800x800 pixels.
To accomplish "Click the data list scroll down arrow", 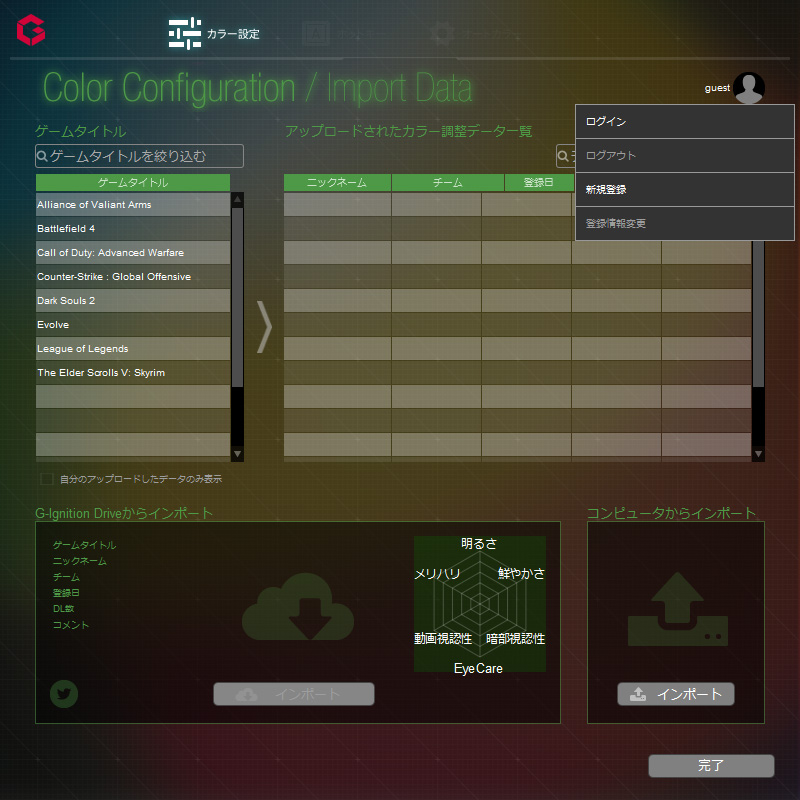I will (x=759, y=454).
